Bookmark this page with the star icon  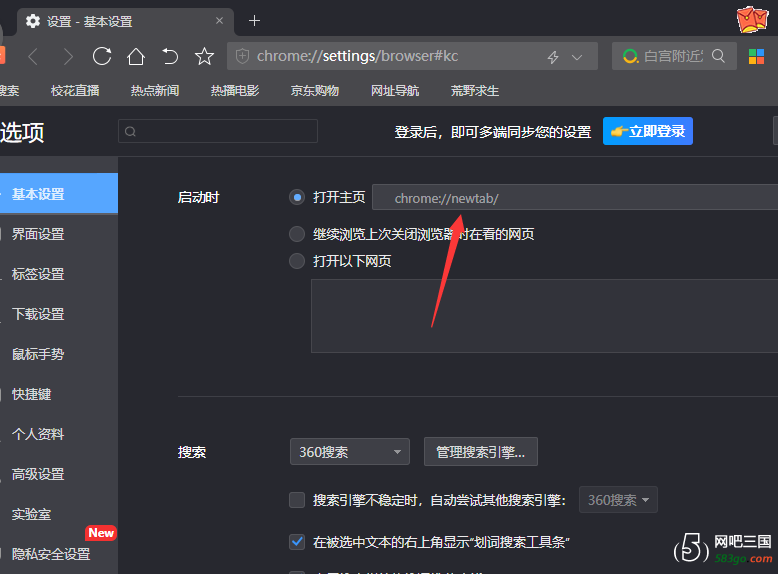pyautogui.click(x=204, y=56)
